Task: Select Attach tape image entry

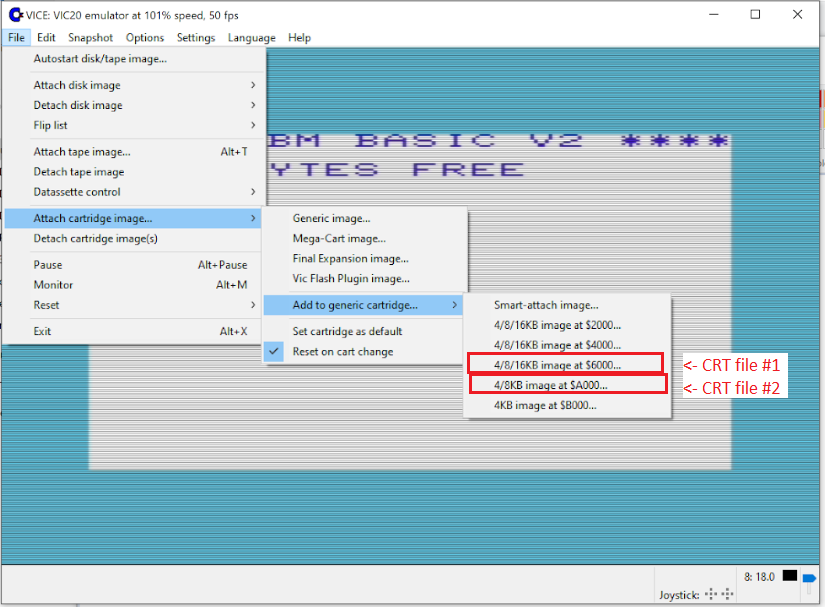Action: click(133, 151)
